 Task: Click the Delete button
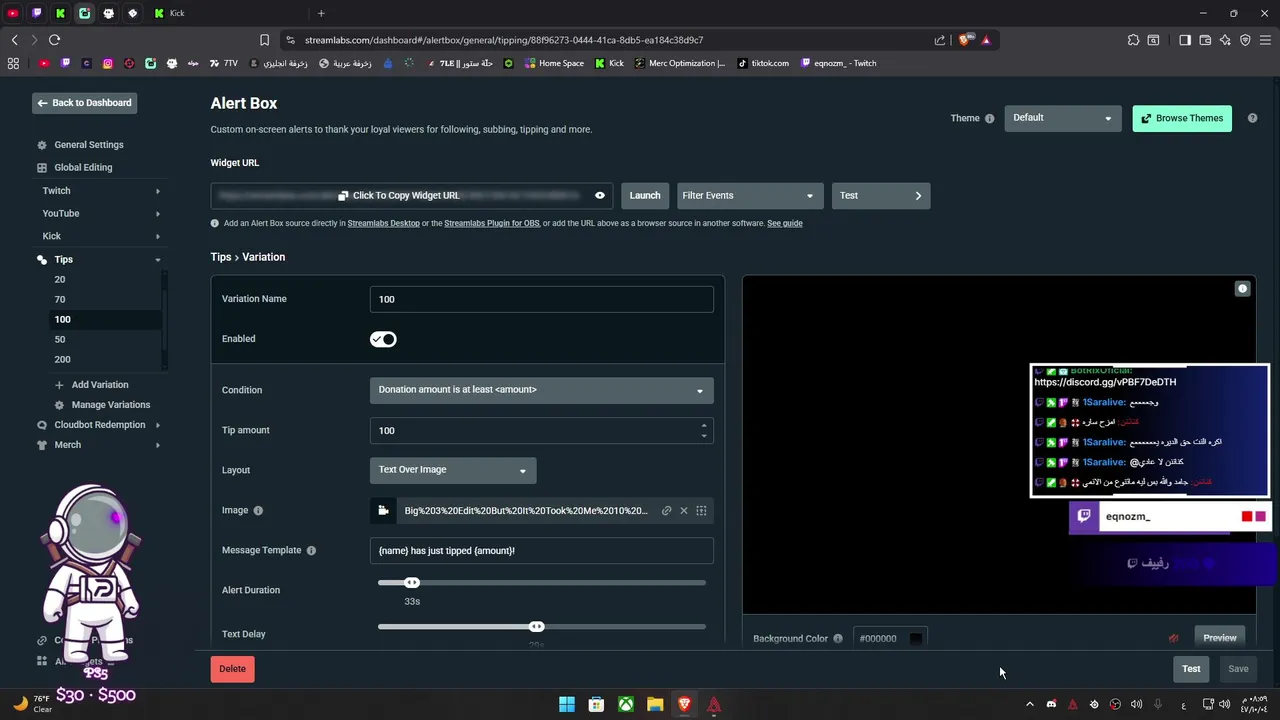click(x=232, y=669)
